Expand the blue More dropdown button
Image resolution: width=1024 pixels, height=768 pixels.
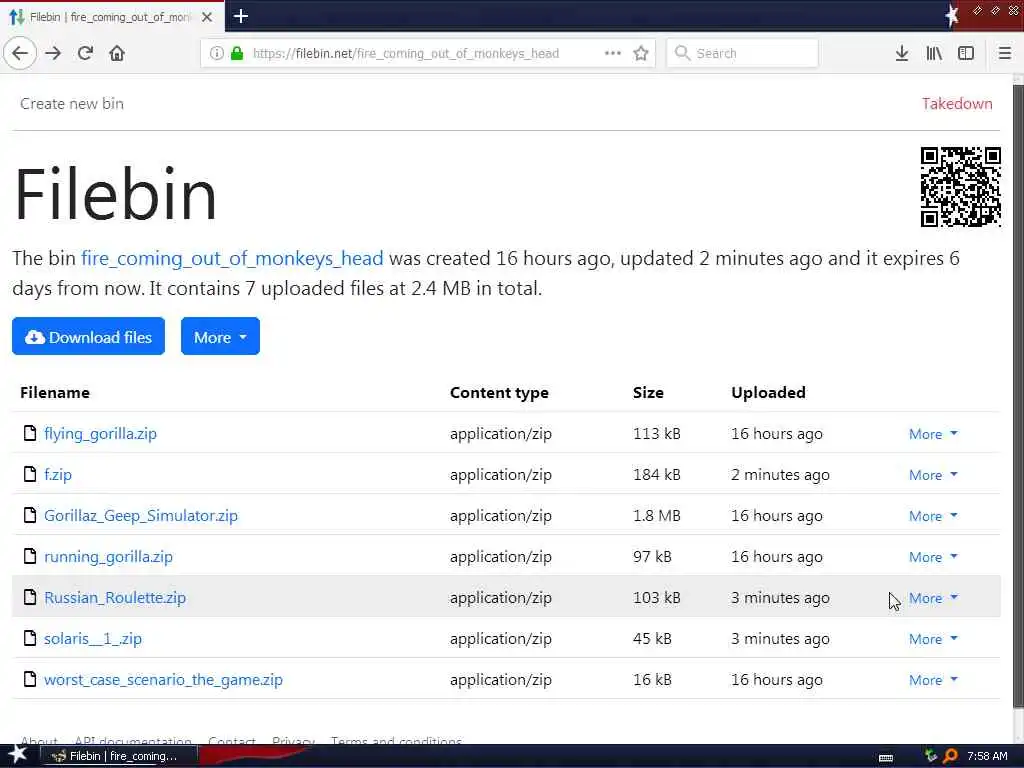point(220,336)
